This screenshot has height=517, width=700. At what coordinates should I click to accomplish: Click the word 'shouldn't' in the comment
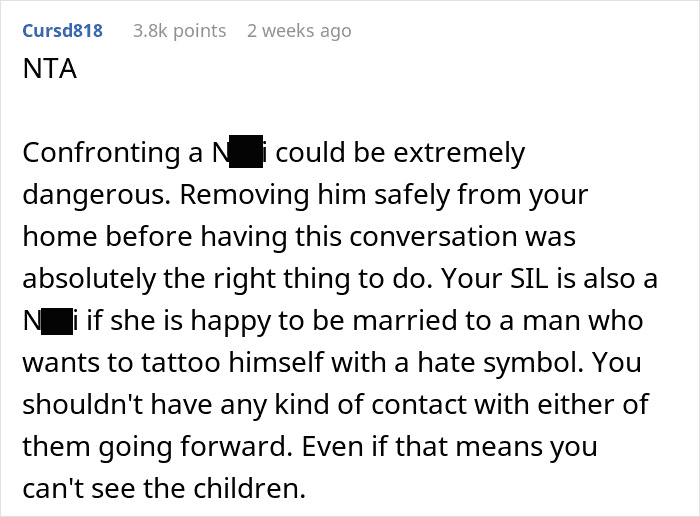pyautogui.click(x=83, y=404)
